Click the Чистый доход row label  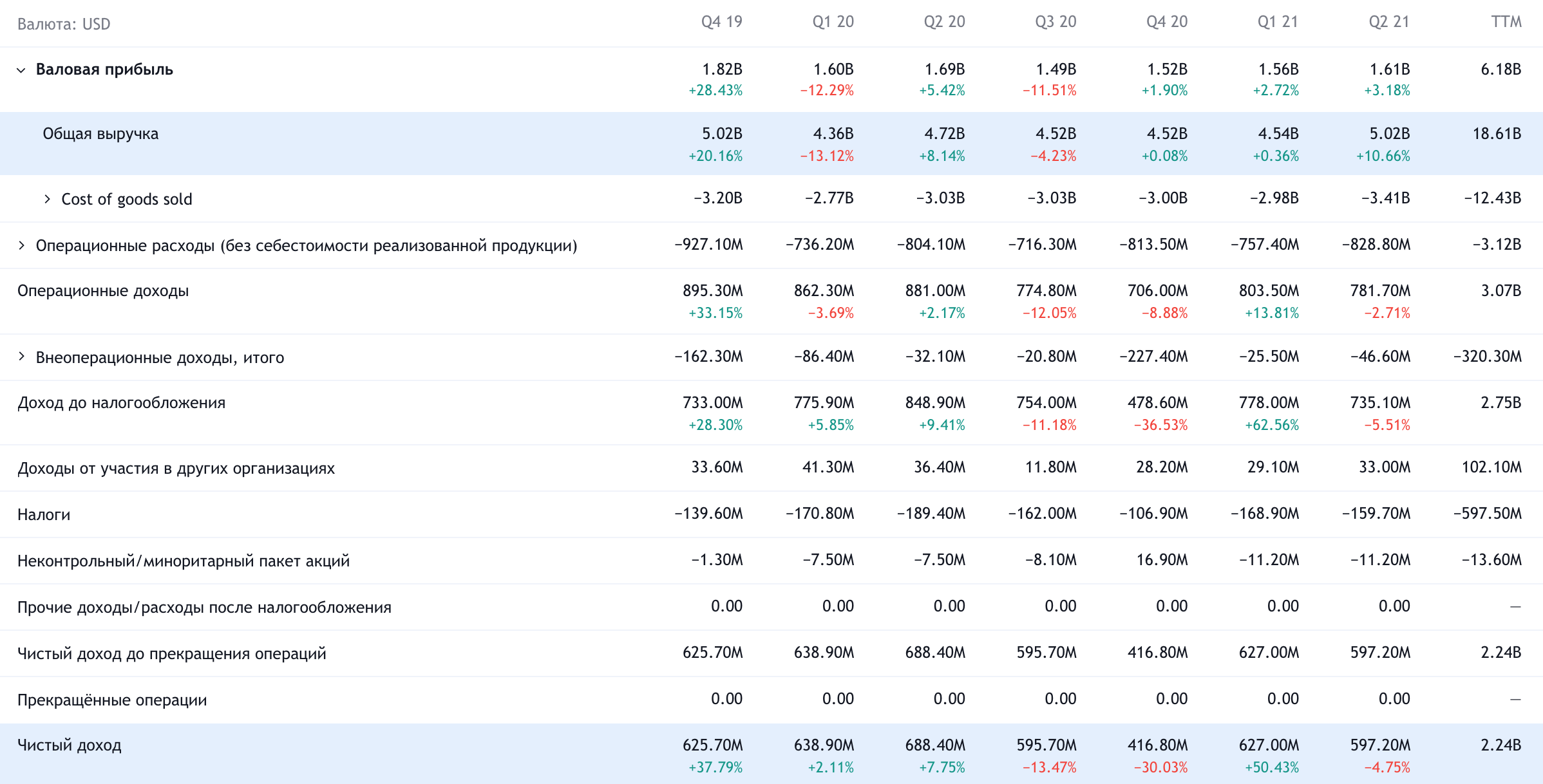[x=70, y=745]
